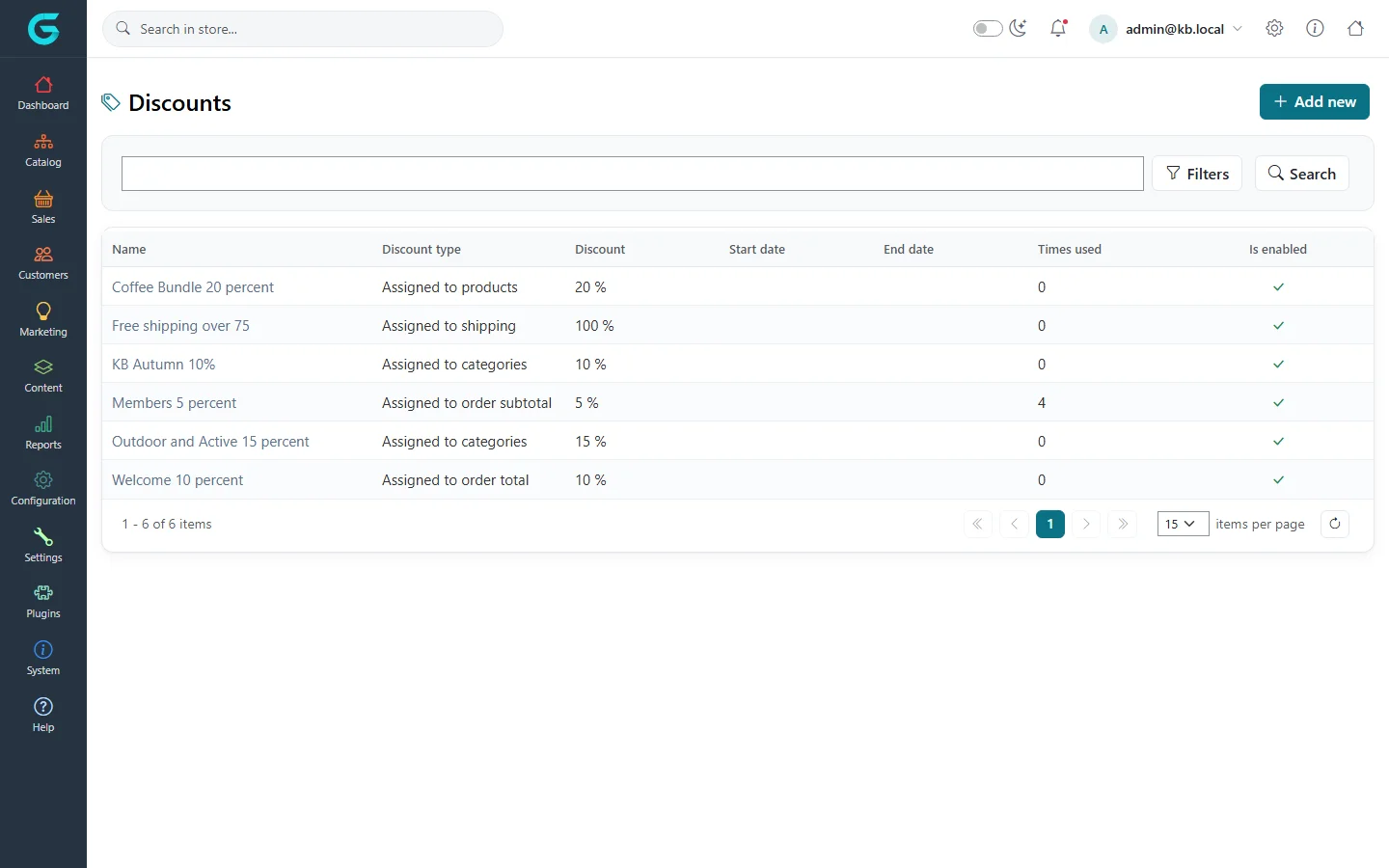Focus the discount name search field
Screen dimensions: 1389x868
tap(633, 174)
